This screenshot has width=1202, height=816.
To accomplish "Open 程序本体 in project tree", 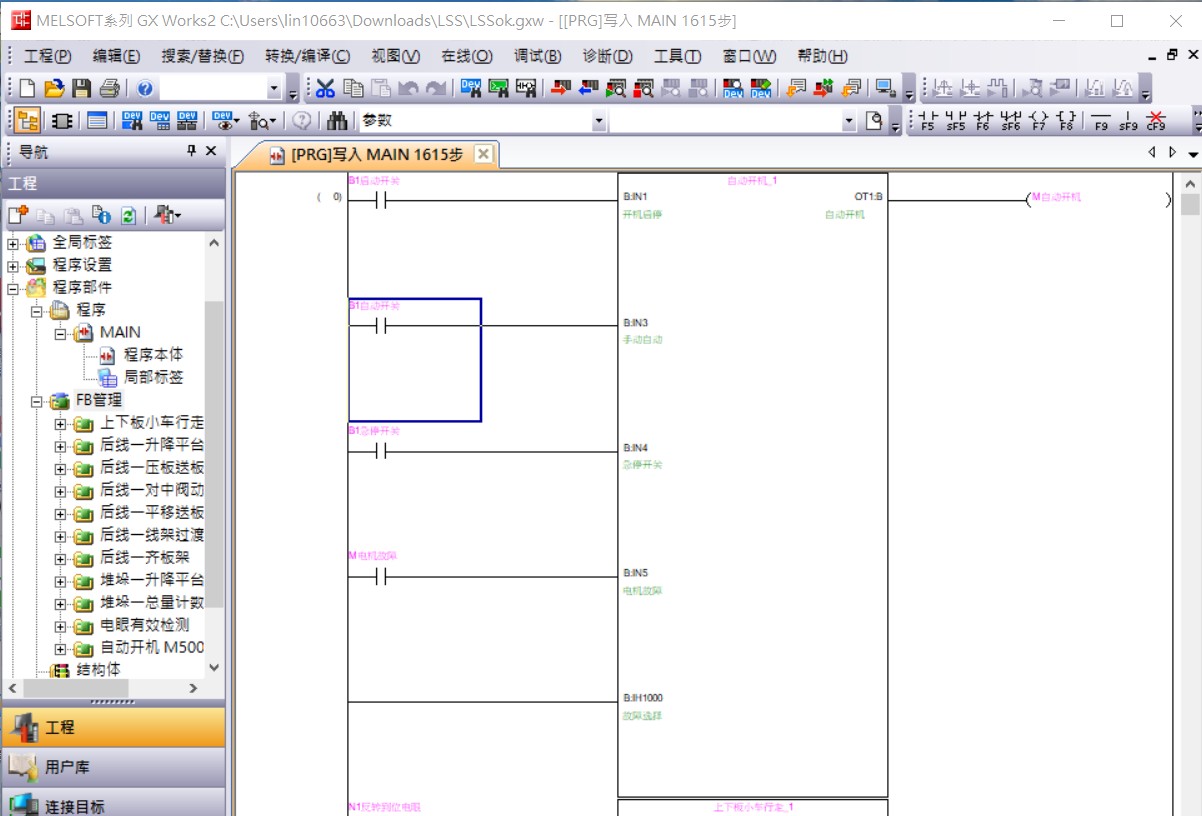I will [x=152, y=355].
